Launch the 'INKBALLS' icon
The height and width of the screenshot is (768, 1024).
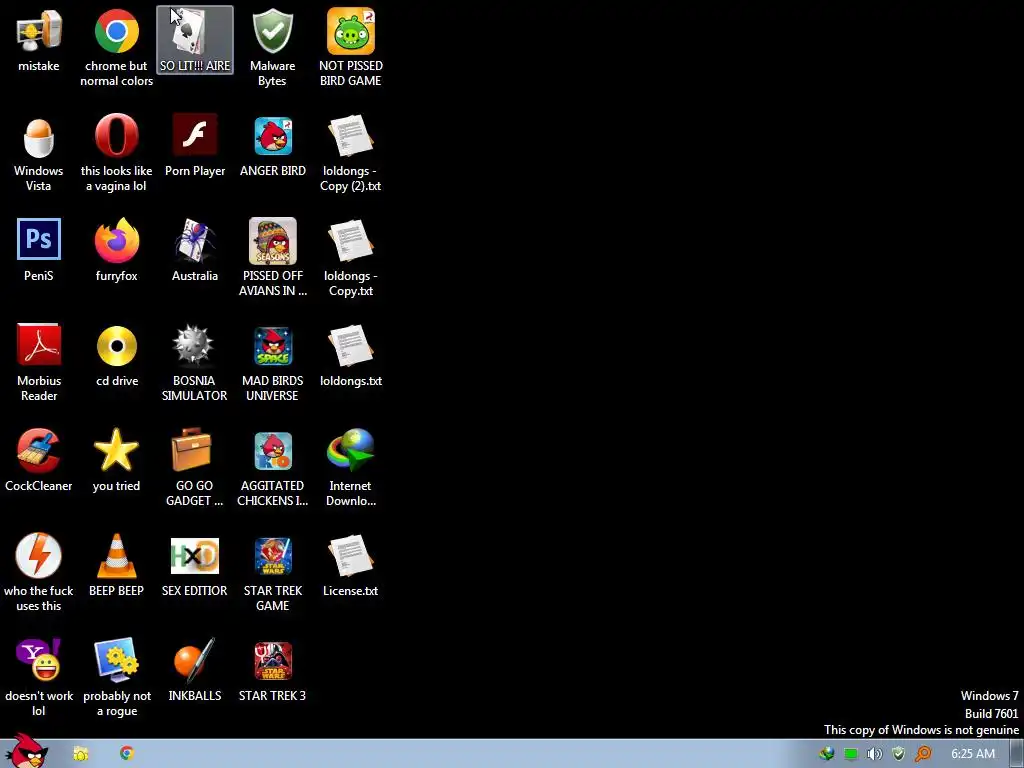195,670
